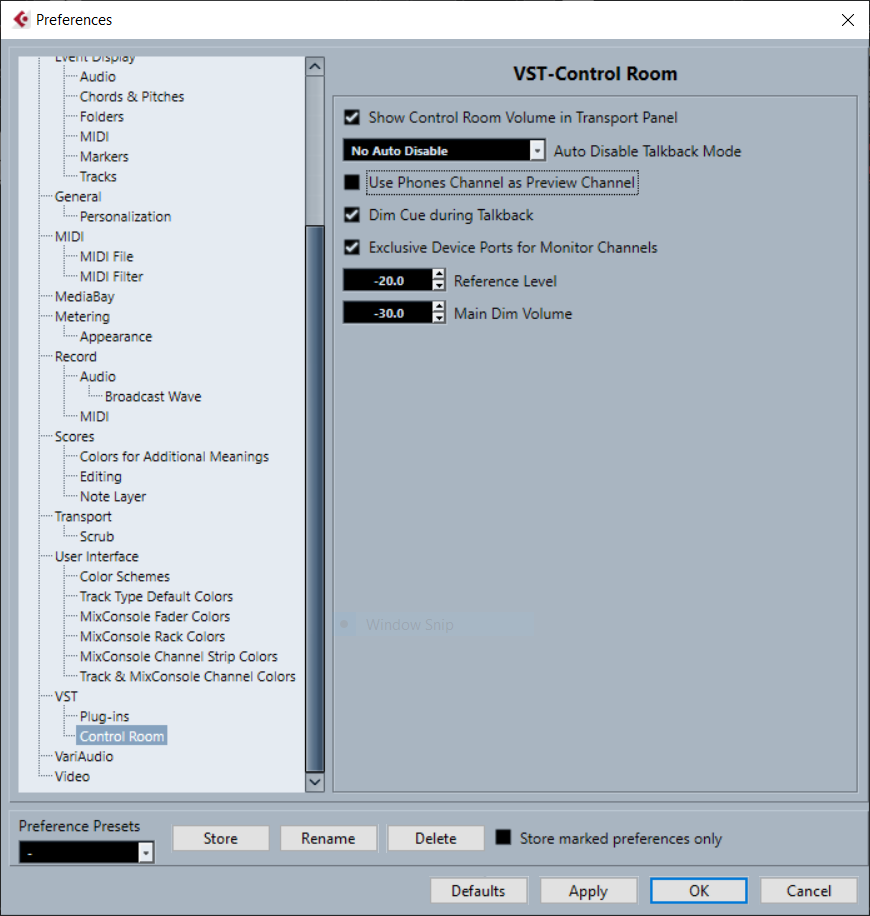Image resolution: width=870 pixels, height=916 pixels.
Task: Enable Use Phones Channel as Preview Channel
Action: coord(352,182)
